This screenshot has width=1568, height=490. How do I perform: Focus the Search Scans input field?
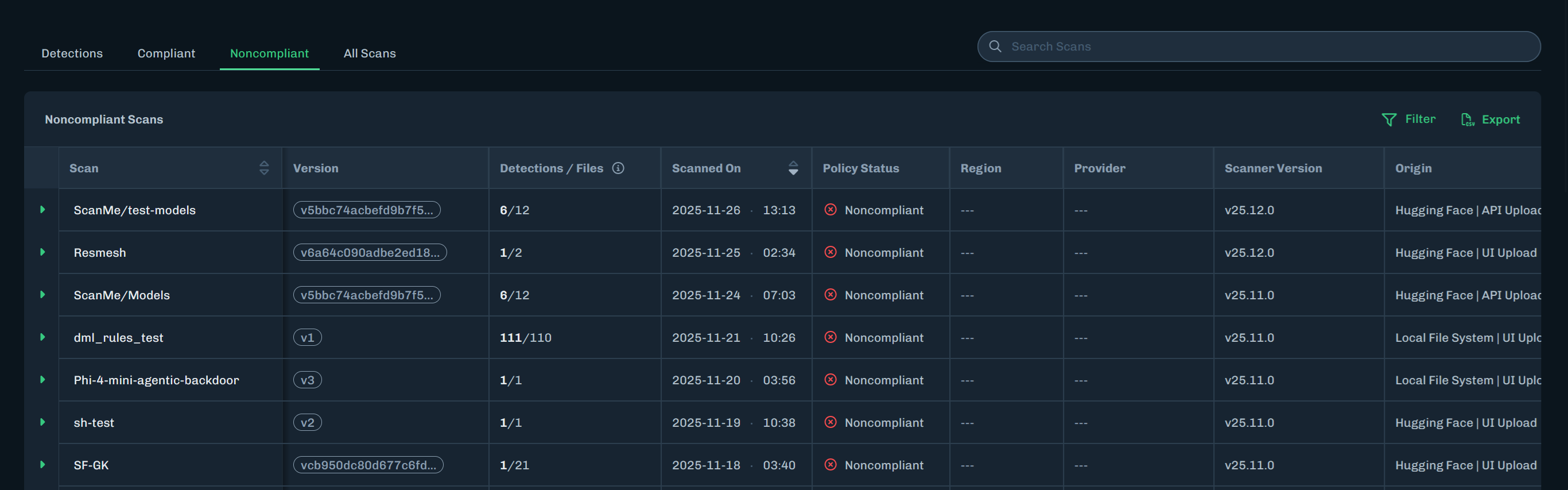[1266, 47]
